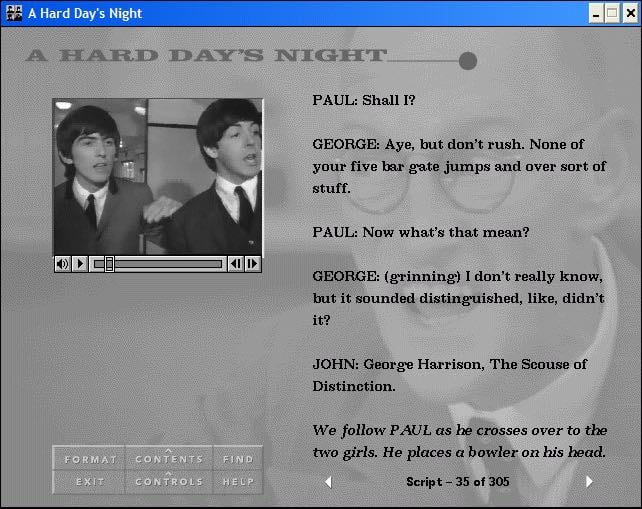This screenshot has height=509, width=642.
Task: Click the video scrubber thumb
Action: pos(109,264)
